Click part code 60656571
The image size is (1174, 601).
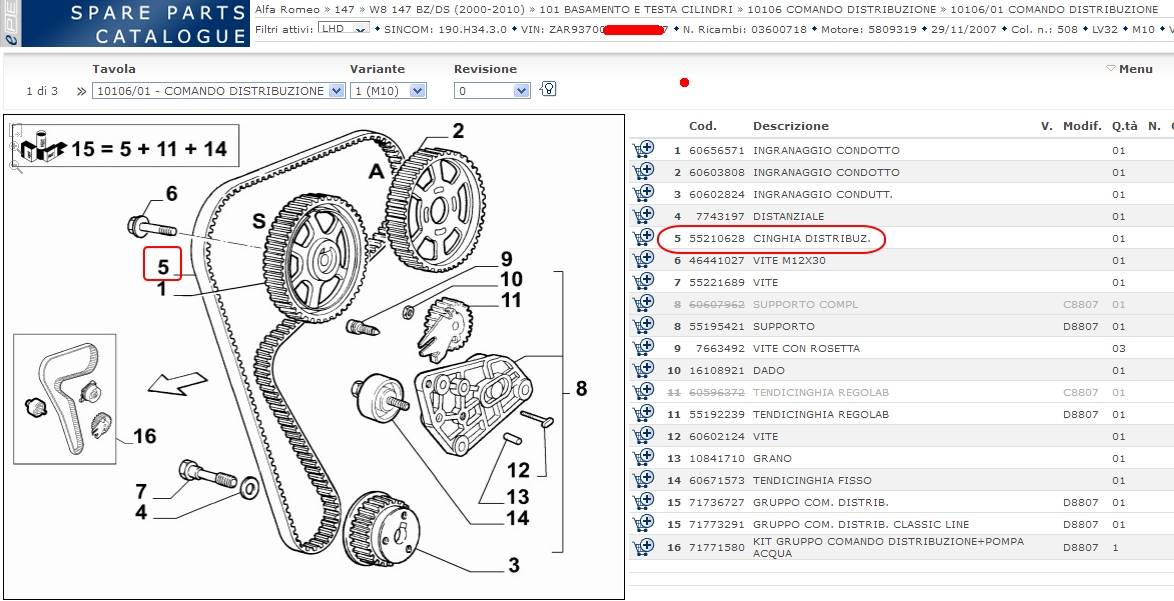click(717, 150)
